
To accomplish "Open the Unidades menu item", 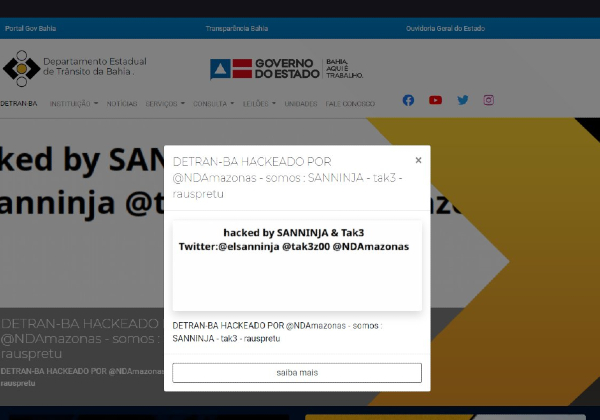I will (x=301, y=104).
